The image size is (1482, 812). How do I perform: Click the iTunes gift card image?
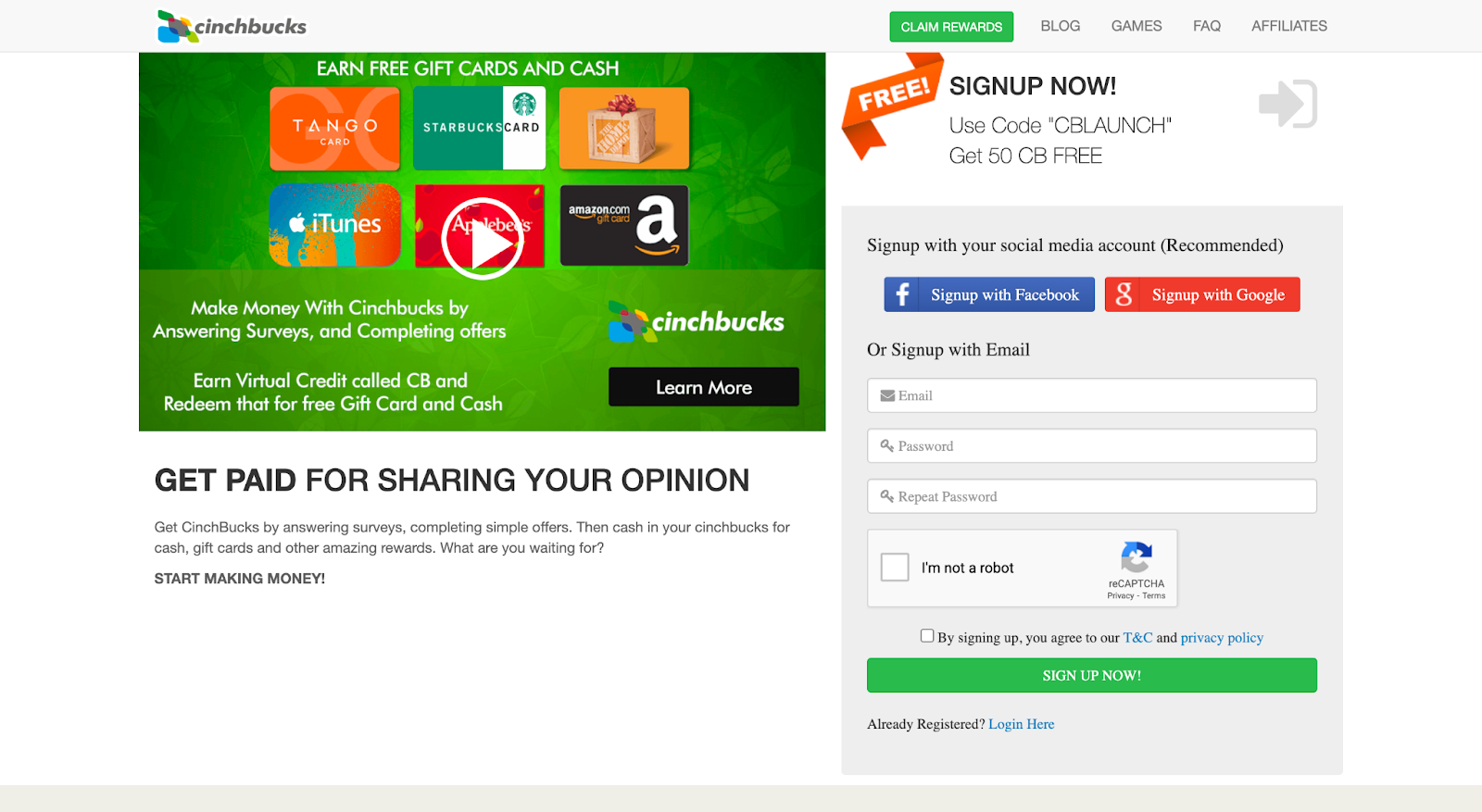[334, 225]
